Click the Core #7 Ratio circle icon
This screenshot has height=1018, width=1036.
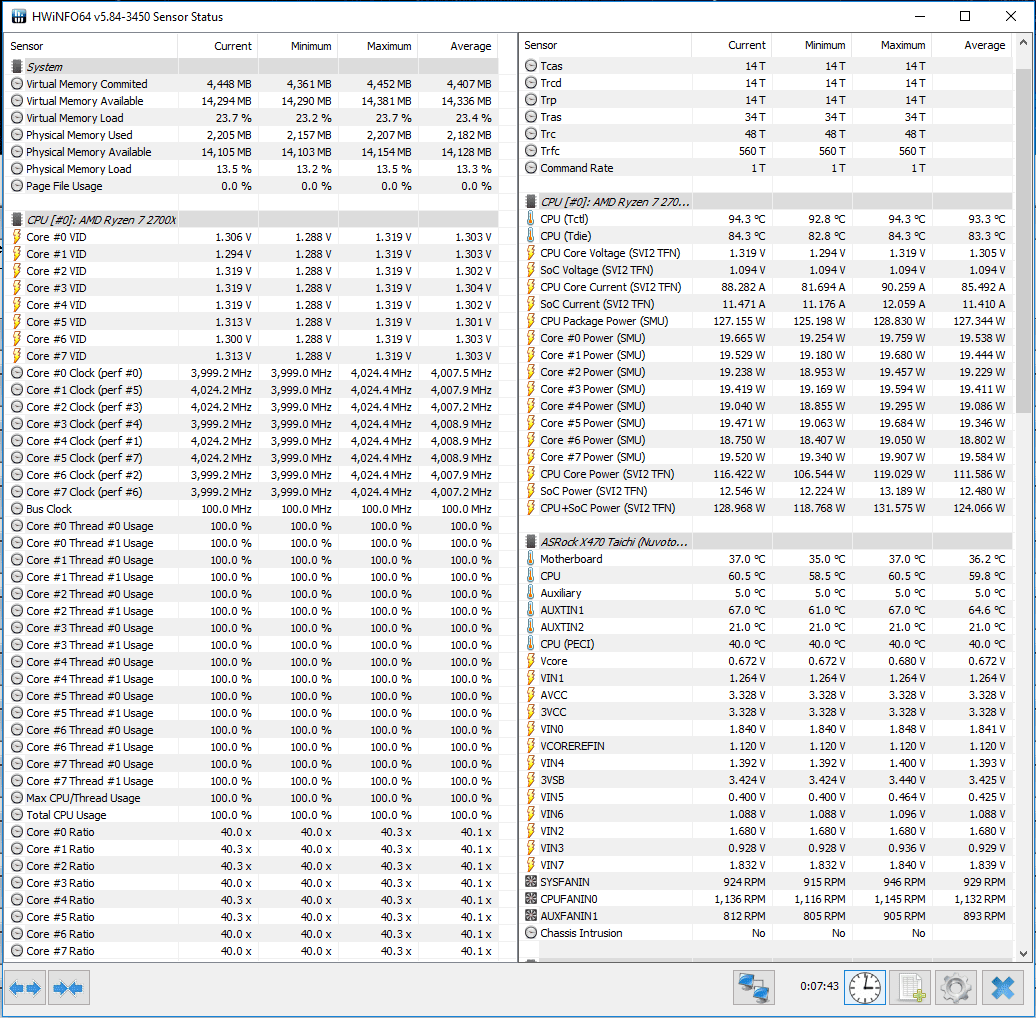17,951
